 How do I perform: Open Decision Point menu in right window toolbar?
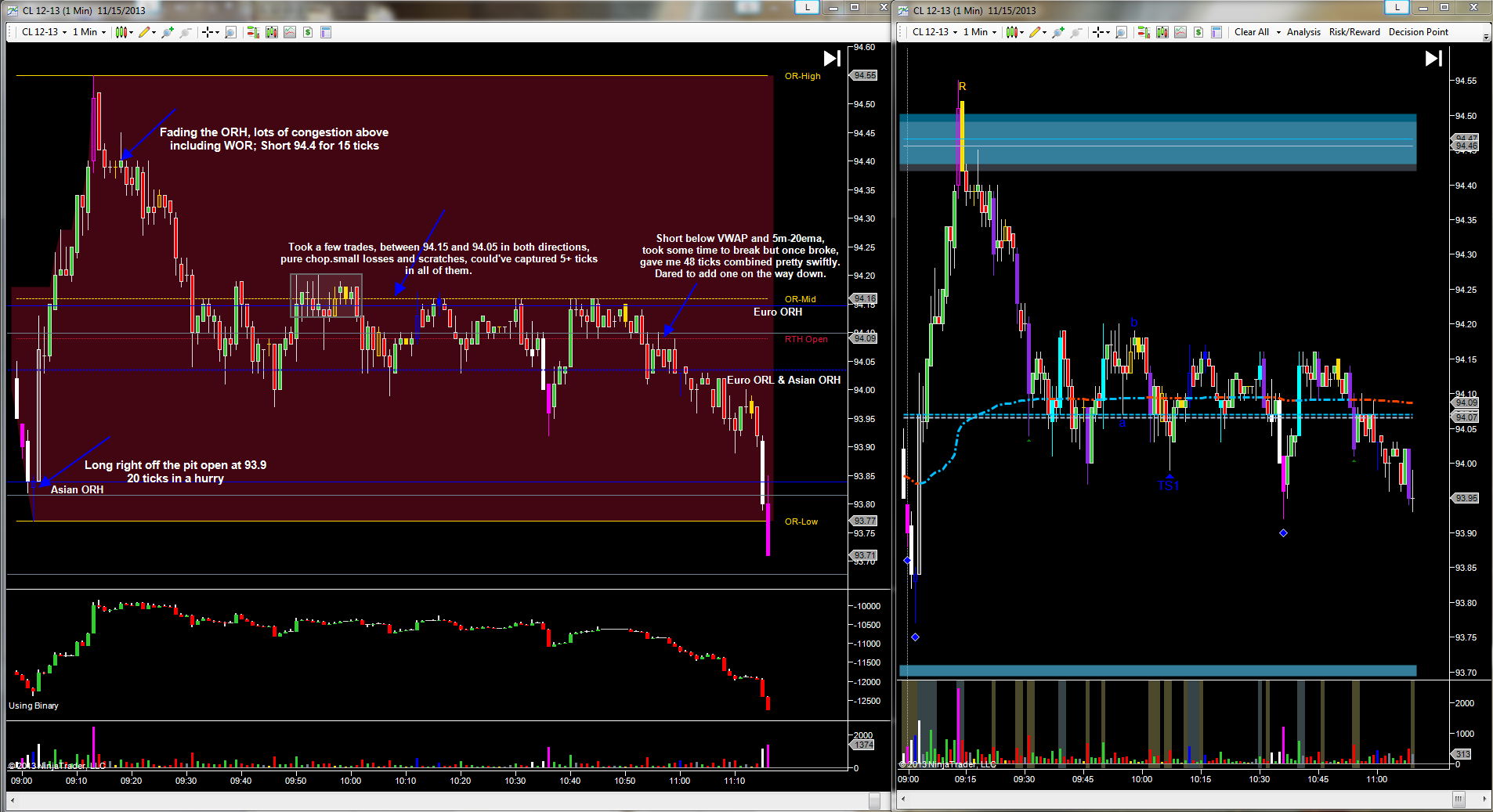(x=1419, y=32)
